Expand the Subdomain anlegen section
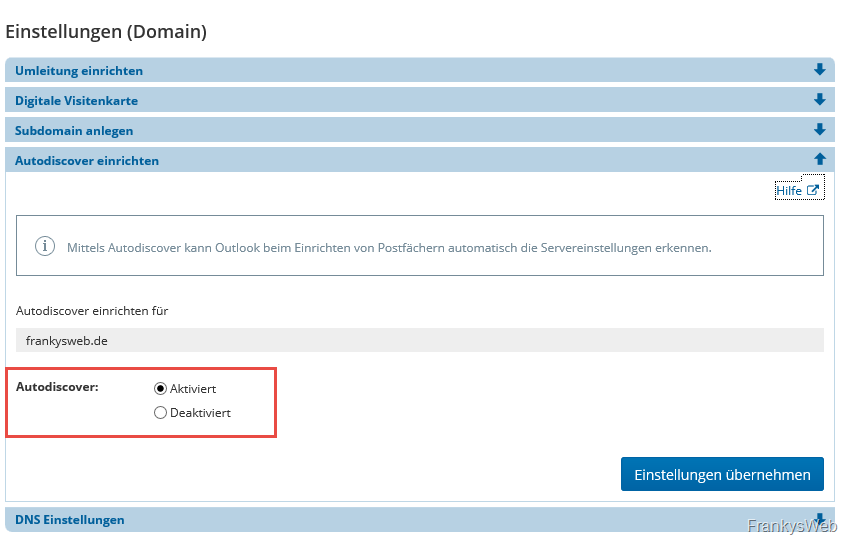The image size is (844, 537). (x=74, y=131)
